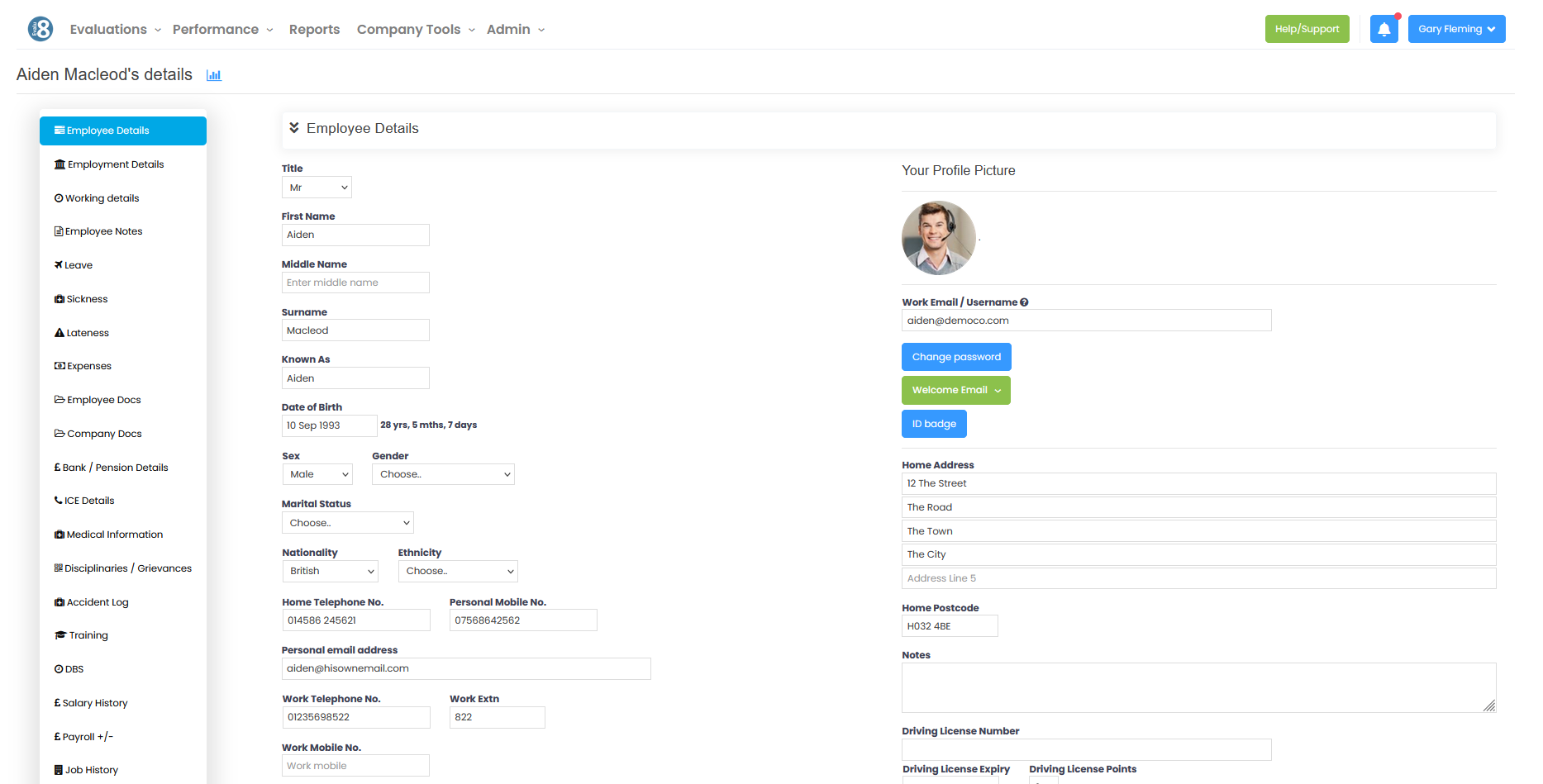
Task: View the Expenses section
Action: click(x=88, y=365)
